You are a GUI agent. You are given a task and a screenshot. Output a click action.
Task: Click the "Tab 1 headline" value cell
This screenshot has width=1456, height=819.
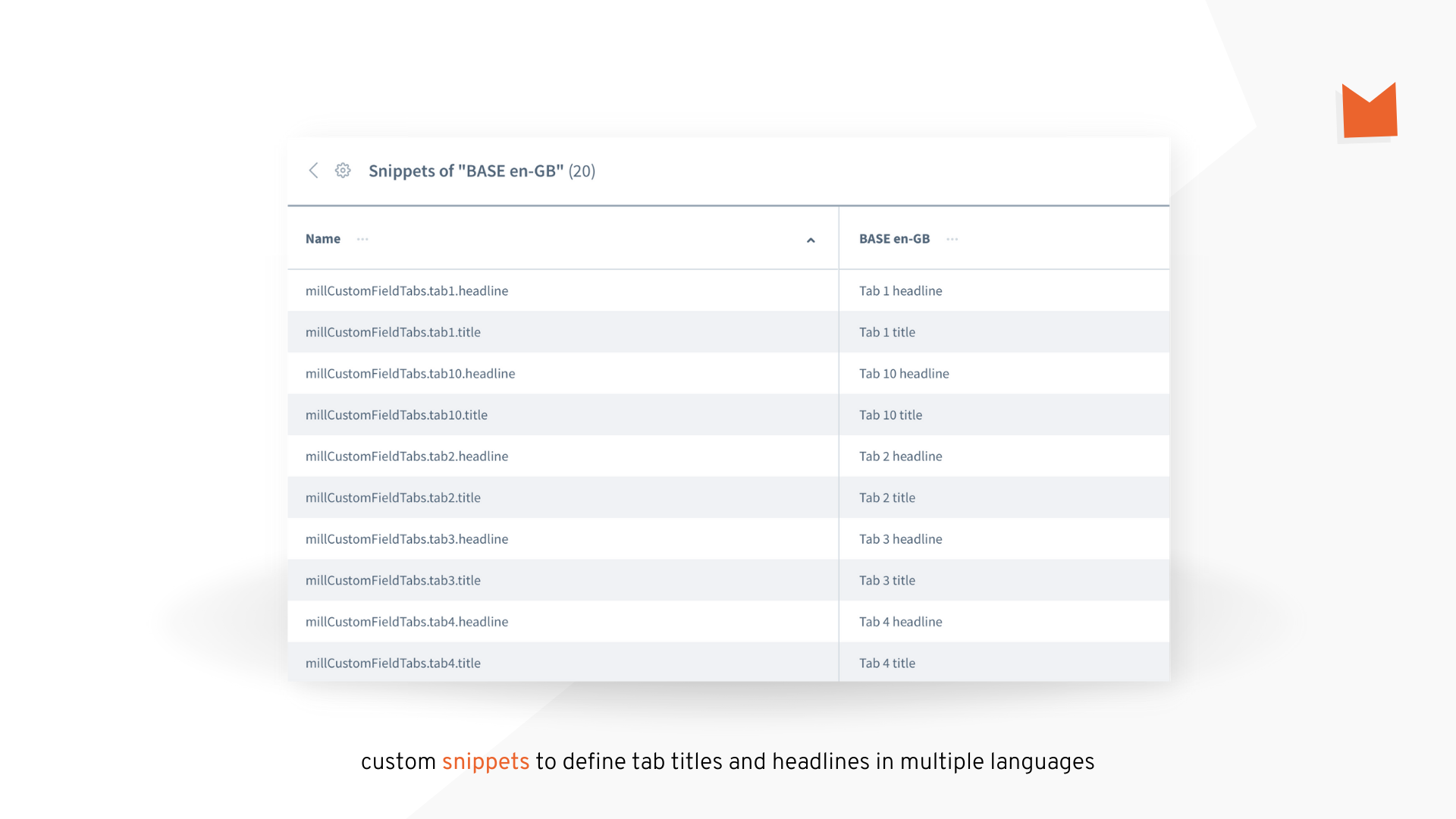[1004, 290]
